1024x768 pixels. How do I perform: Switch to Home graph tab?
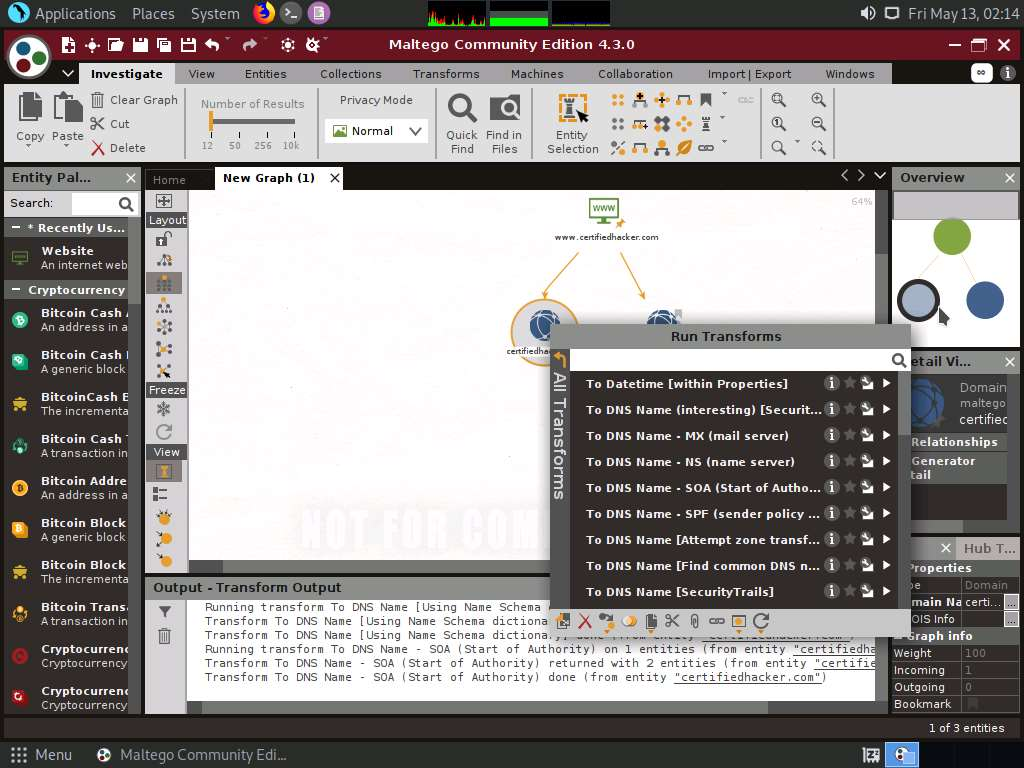pyautogui.click(x=169, y=180)
